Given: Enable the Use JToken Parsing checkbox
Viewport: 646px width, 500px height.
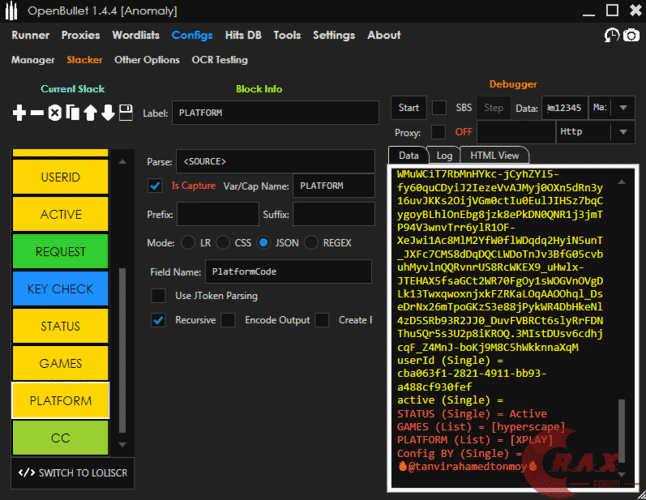Looking at the screenshot, I should pyautogui.click(x=158, y=295).
